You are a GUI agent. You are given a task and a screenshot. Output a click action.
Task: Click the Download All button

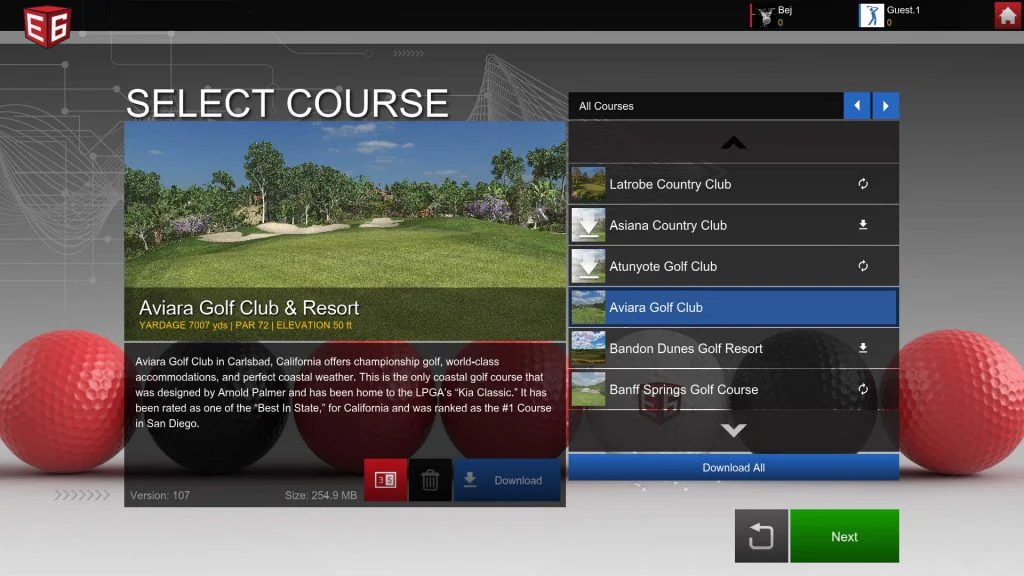(x=733, y=468)
